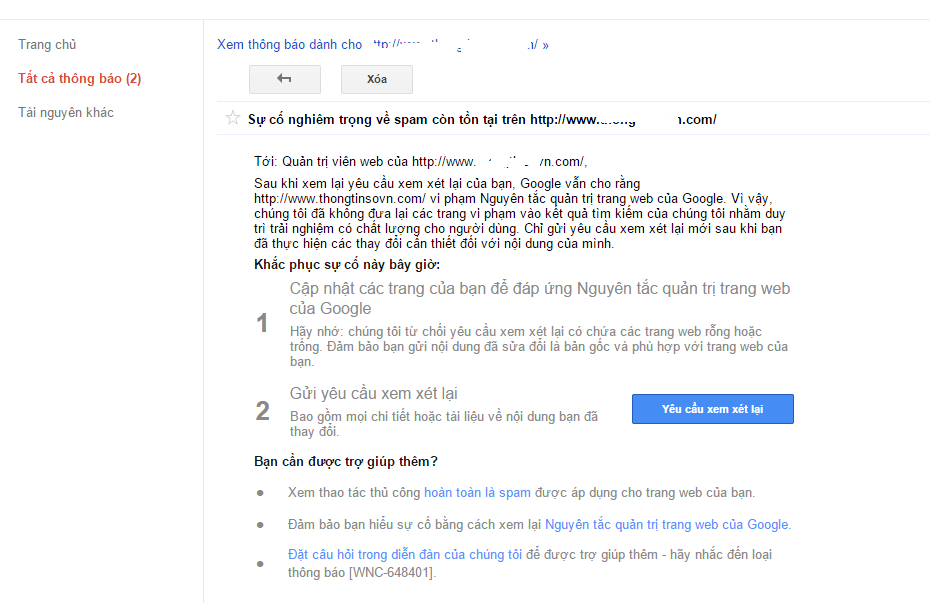Click the Yêu cầu xem xét lại button
This screenshot has height=603, width=930.
click(712, 409)
